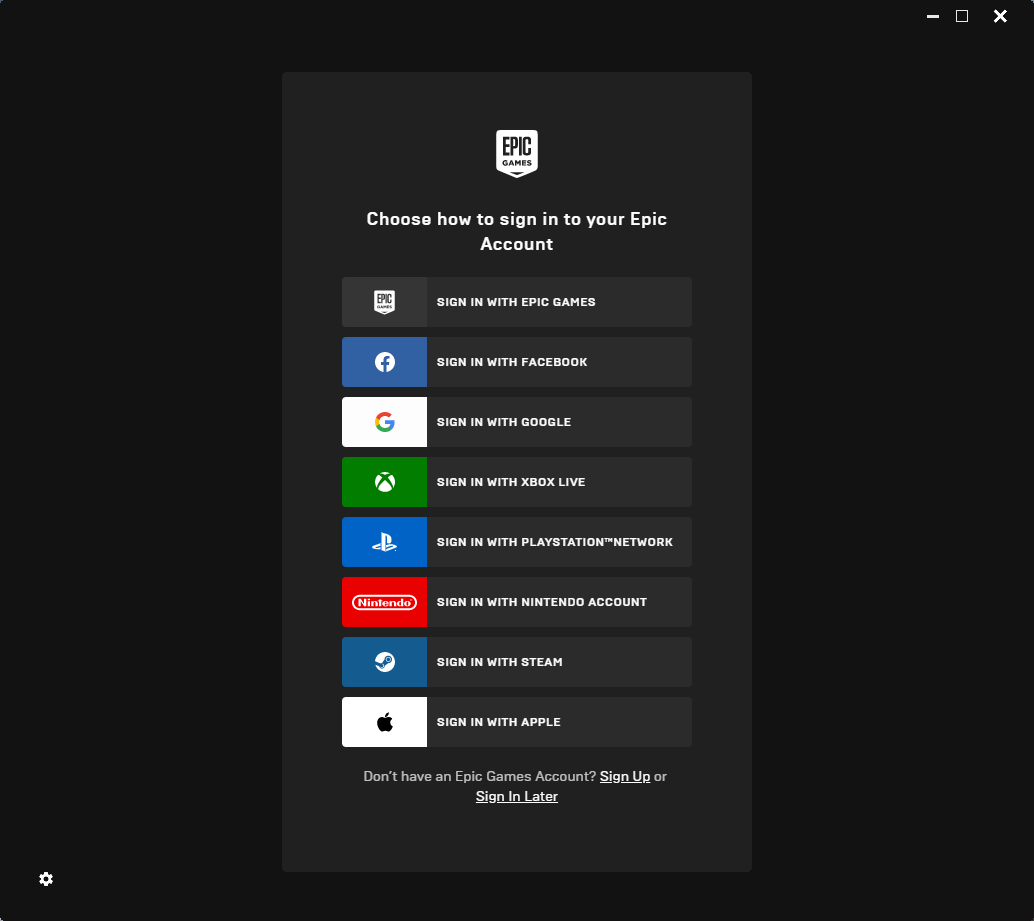
Task: Pick the Xbox Live sign-in button
Action: pos(516,482)
